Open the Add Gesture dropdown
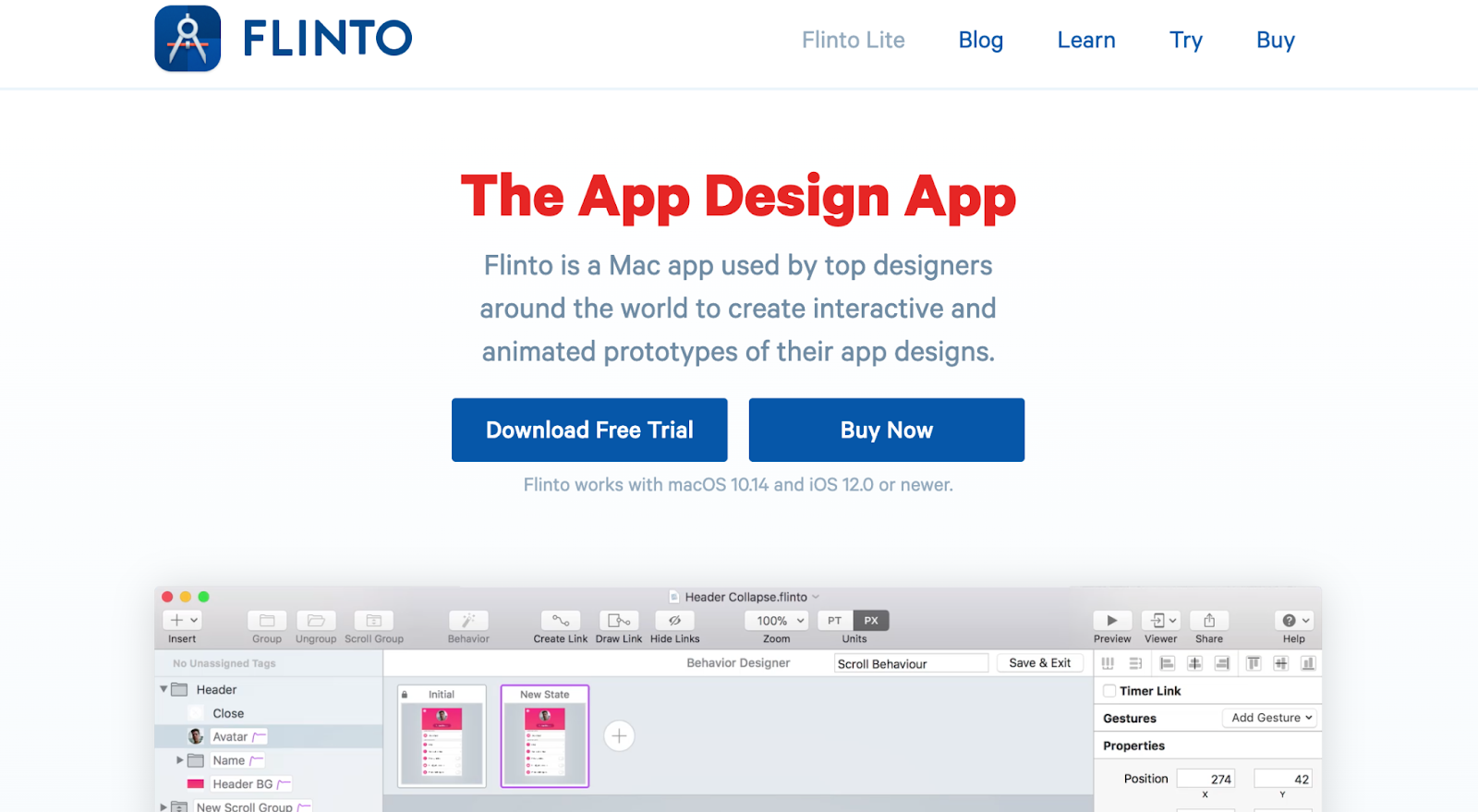1478x812 pixels. 1271,718
